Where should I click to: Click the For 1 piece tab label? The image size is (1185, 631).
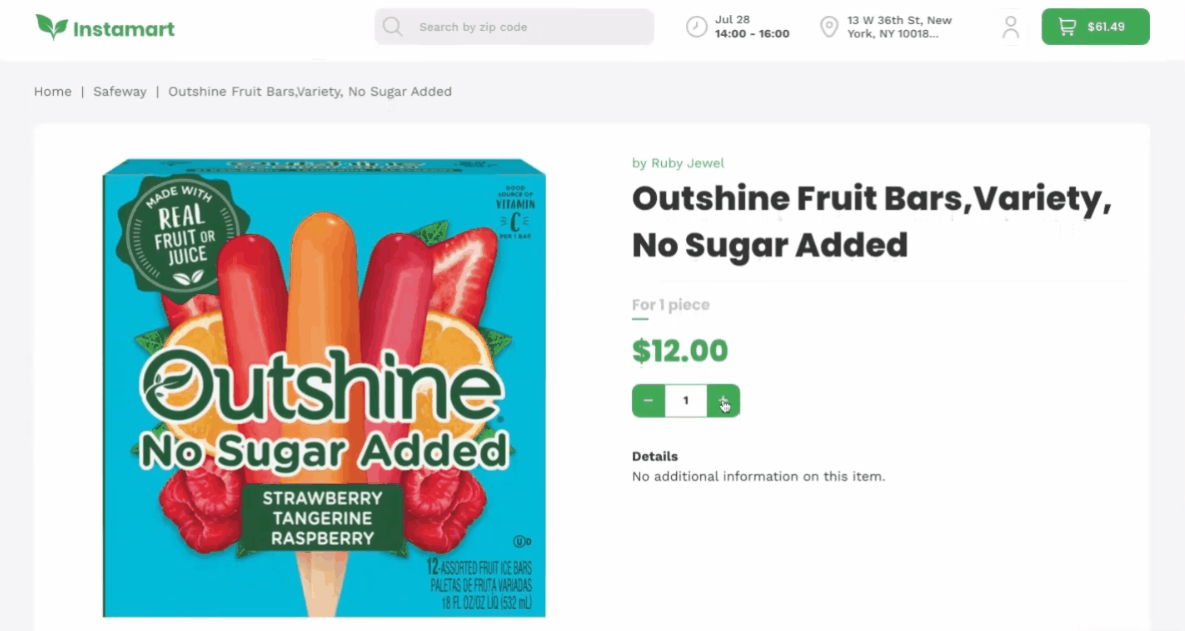click(670, 305)
